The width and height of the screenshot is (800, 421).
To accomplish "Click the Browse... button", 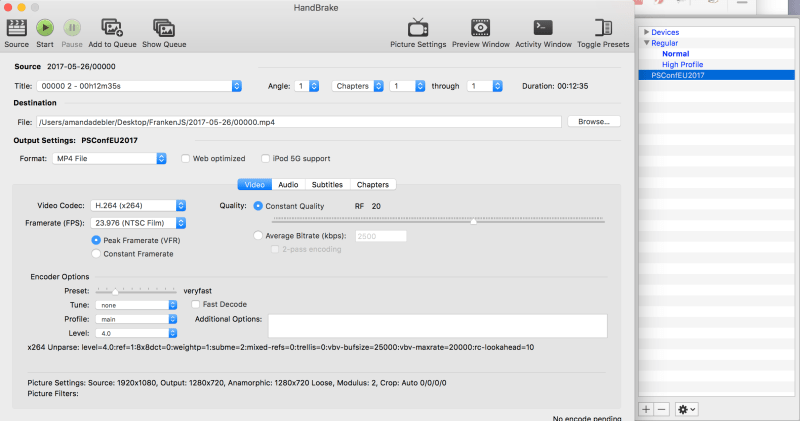I will (594, 121).
